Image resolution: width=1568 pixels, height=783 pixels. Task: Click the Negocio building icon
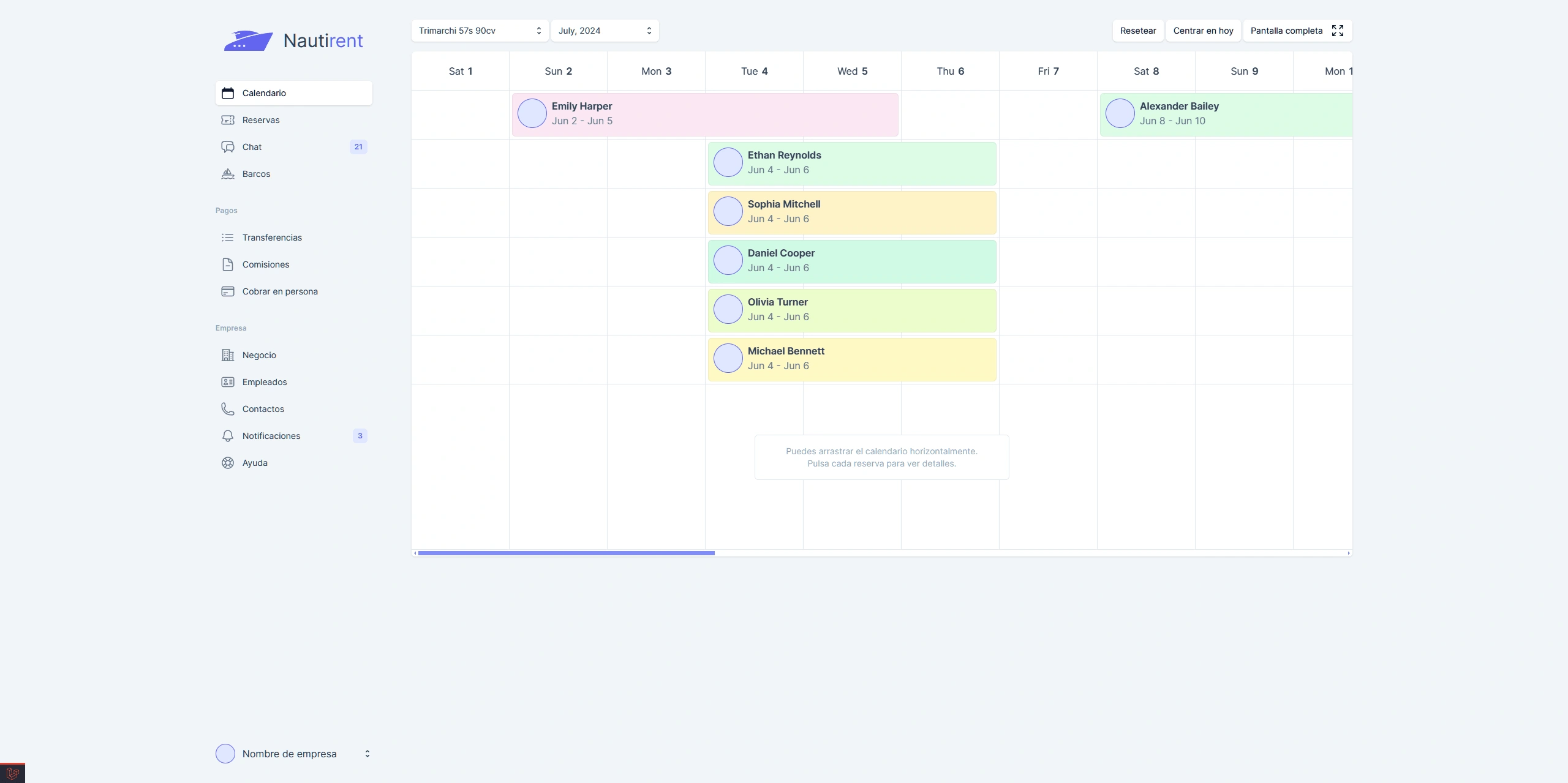click(228, 355)
